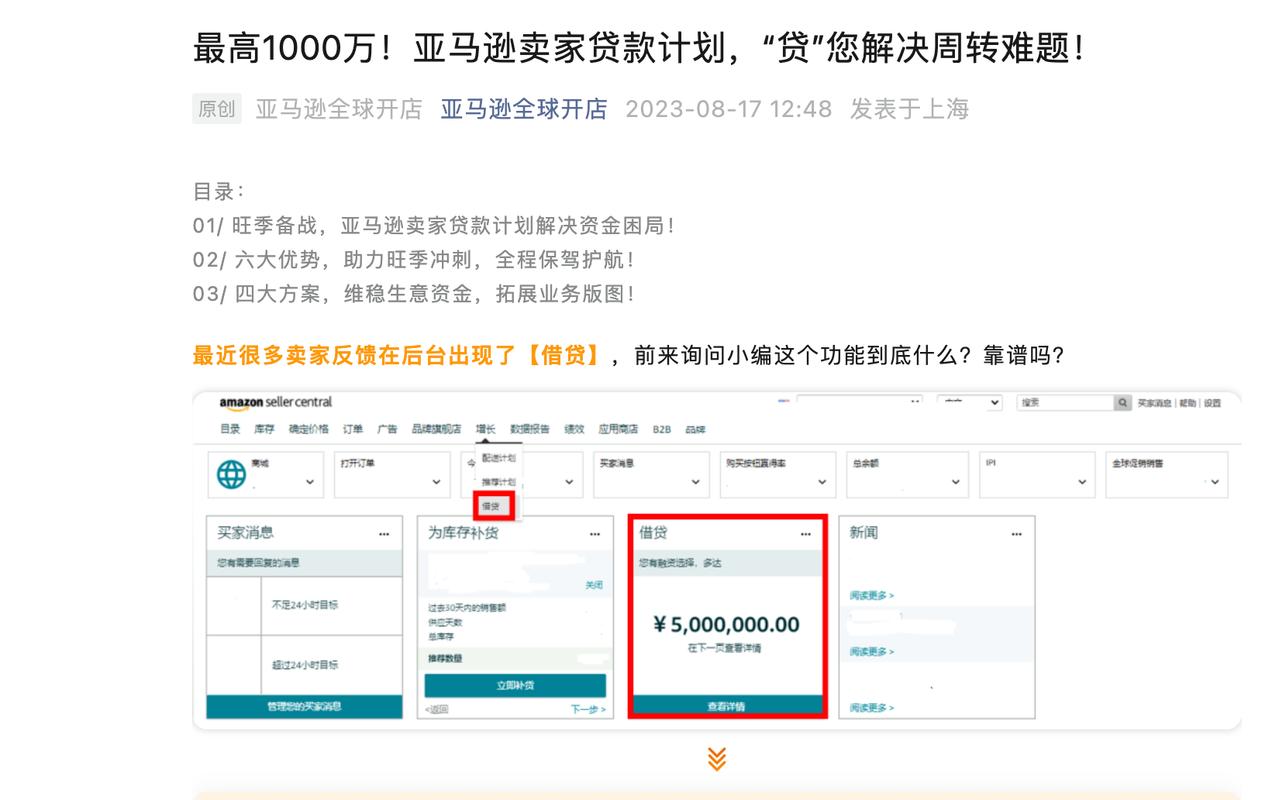1279x800 pixels.
Task: Click 关闭 link in 为库存补货 card
Action: (594, 585)
